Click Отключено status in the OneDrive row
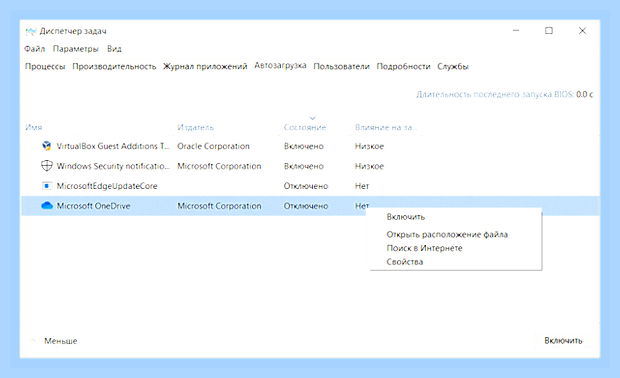This screenshot has width=620, height=378. [x=306, y=206]
